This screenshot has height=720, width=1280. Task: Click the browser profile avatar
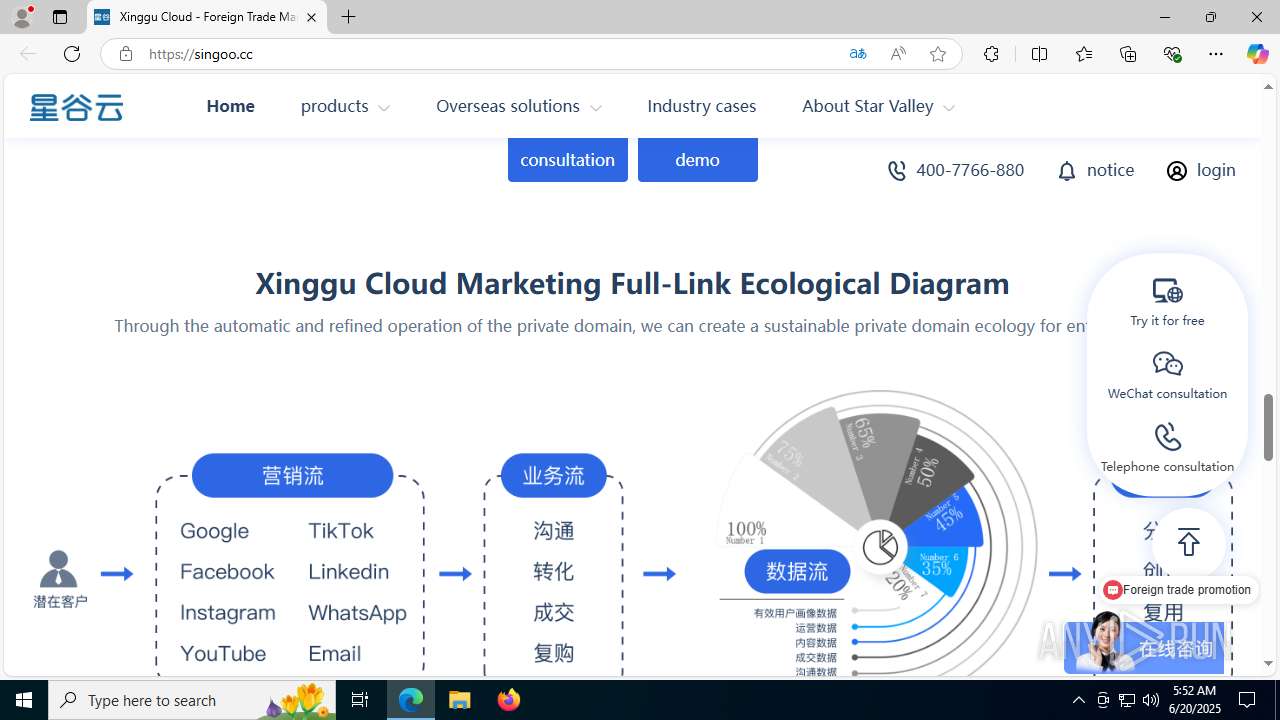(22, 17)
